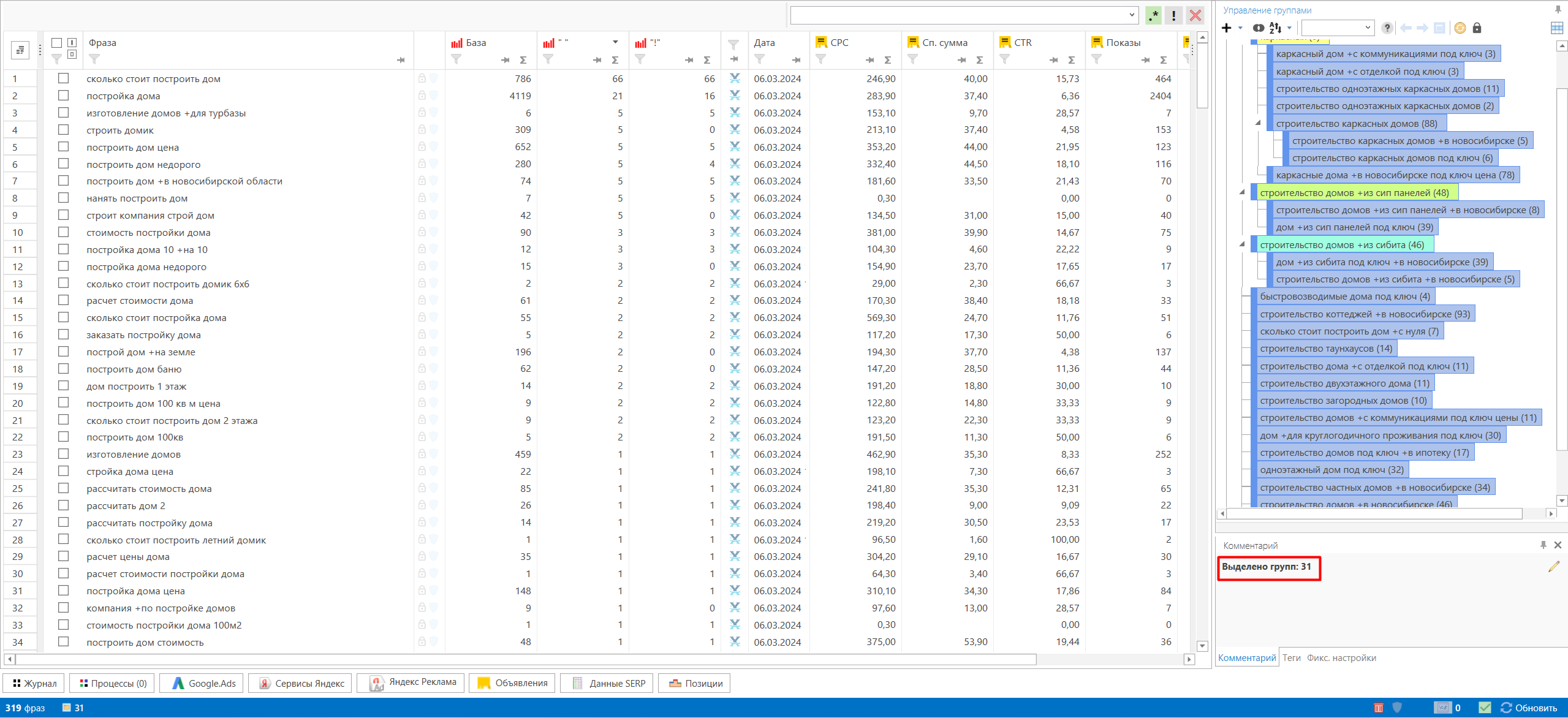Click the Обновить button in status bar

point(1529,708)
